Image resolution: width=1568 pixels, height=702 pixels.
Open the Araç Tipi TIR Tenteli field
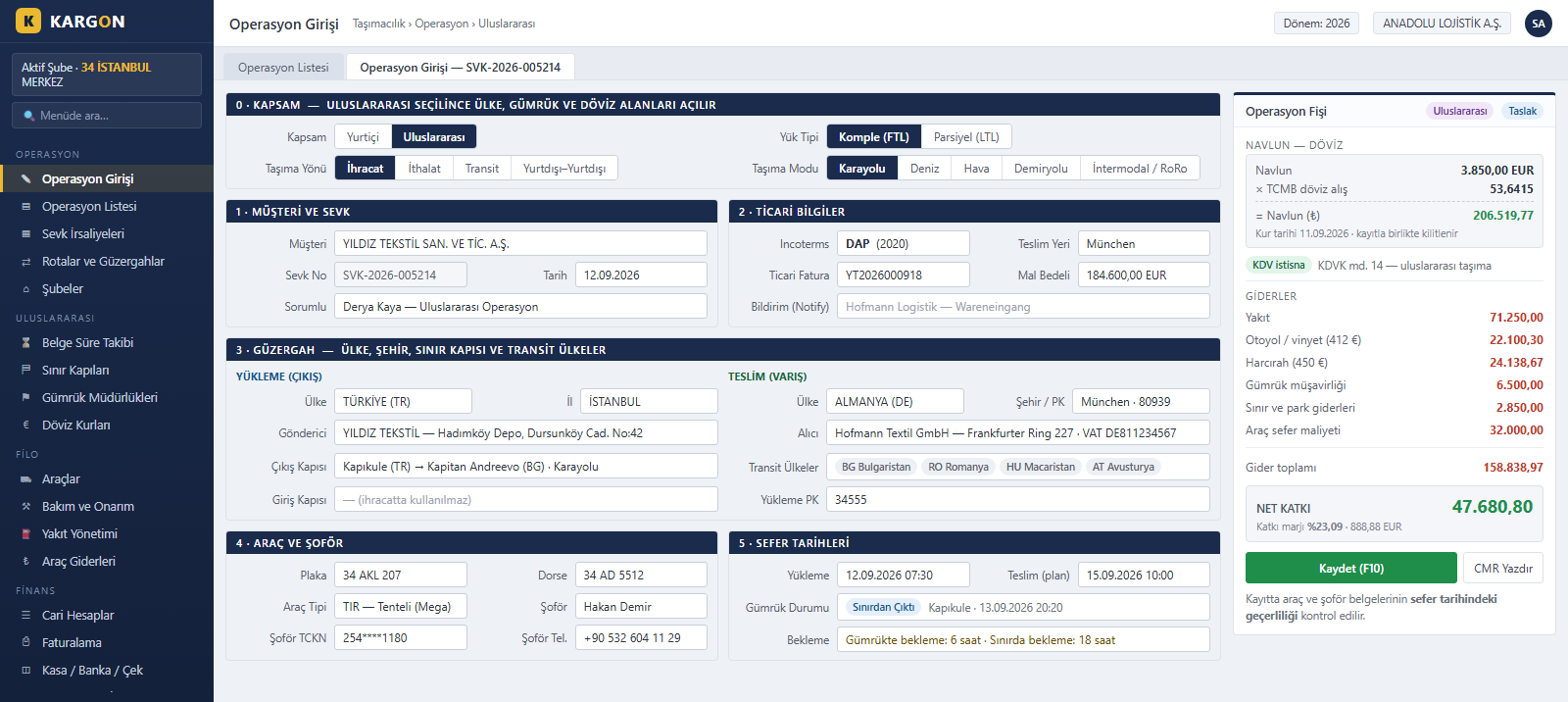pyautogui.click(x=401, y=606)
